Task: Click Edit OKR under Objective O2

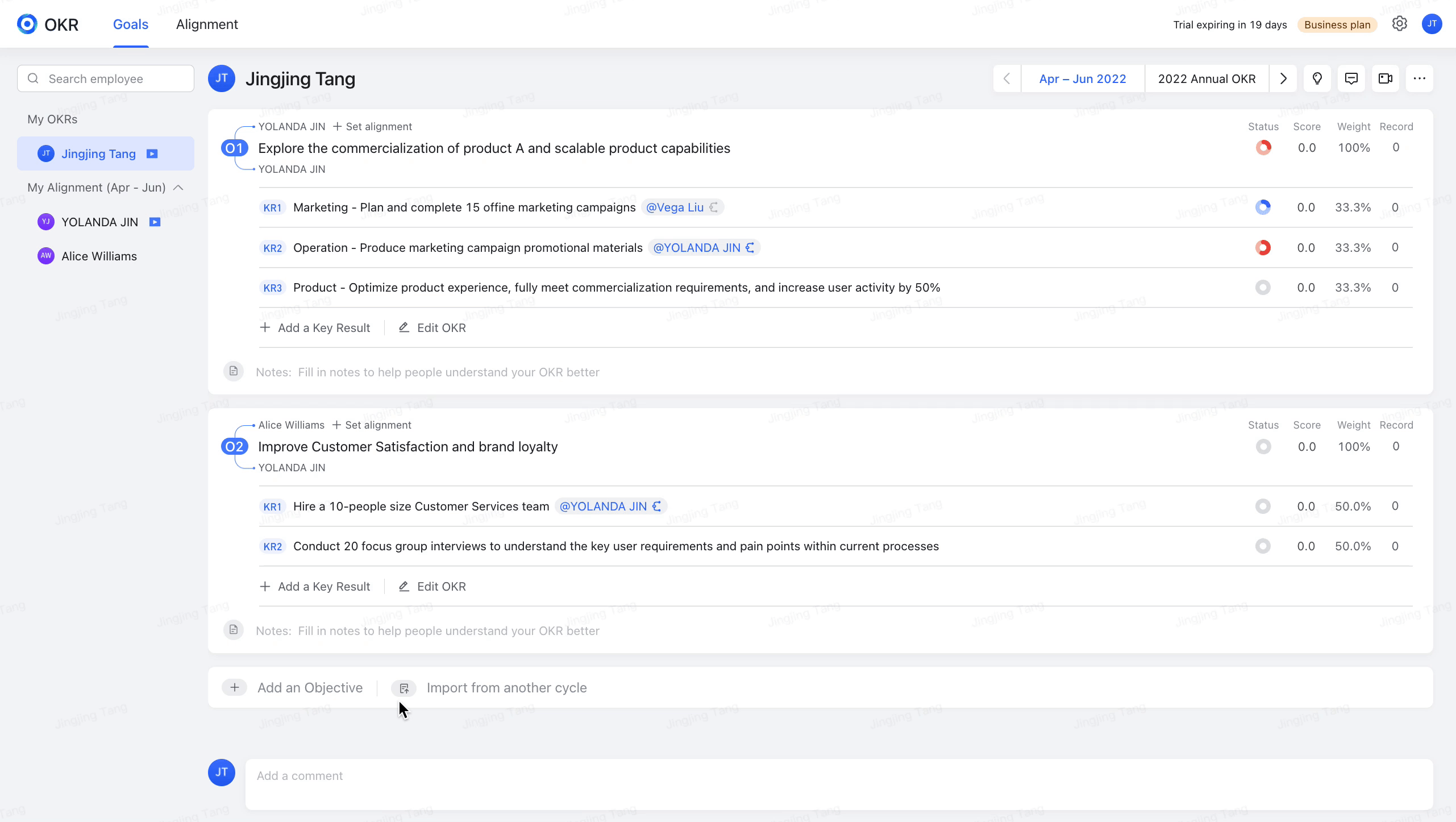Action: (432, 587)
